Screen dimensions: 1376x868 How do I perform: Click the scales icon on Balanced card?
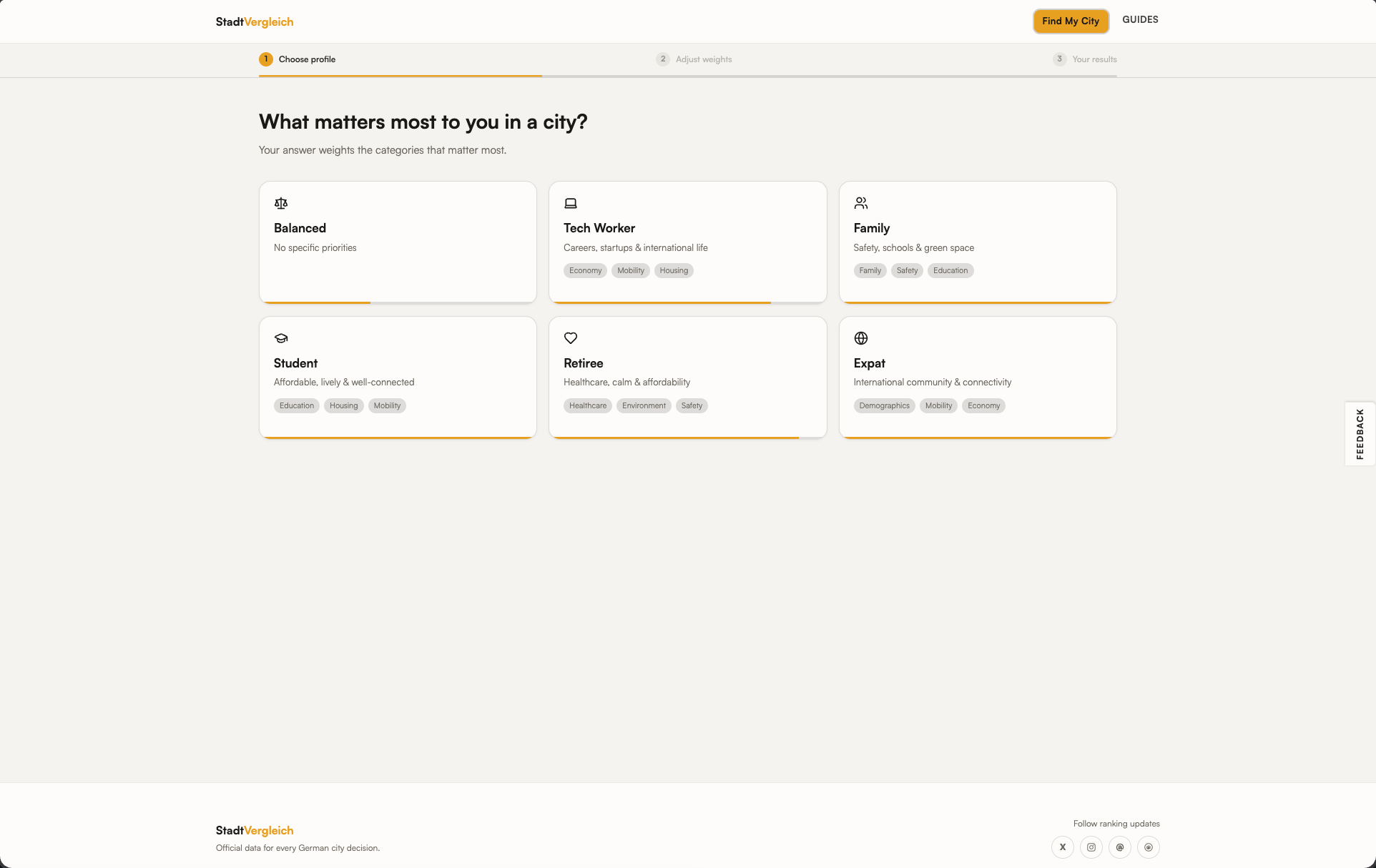[x=281, y=204]
